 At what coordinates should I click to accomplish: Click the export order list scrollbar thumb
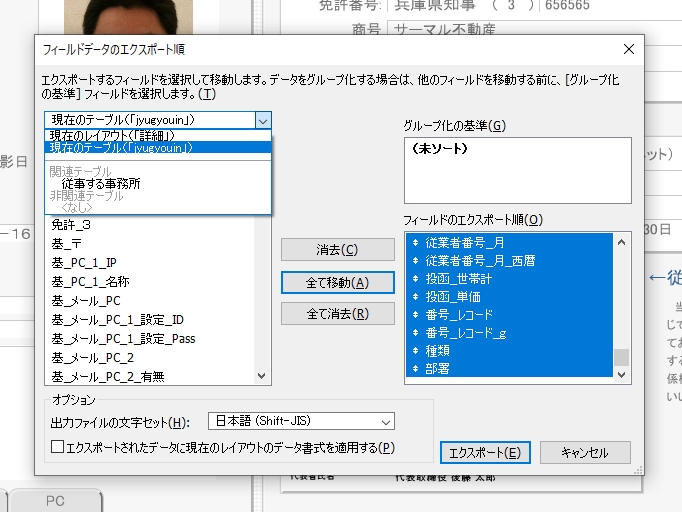coord(622,358)
